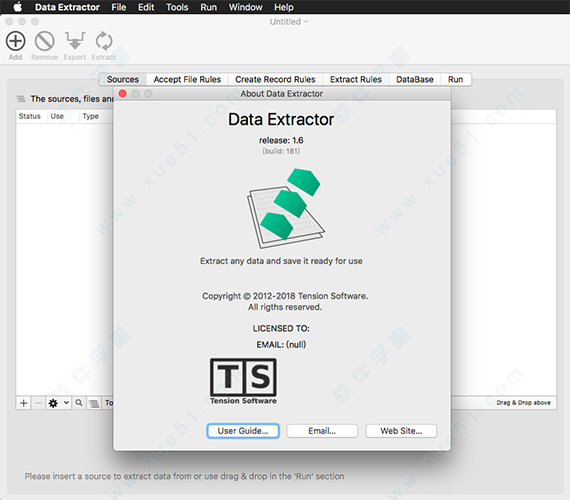Open the Untitled document title dropdown

click(x=289, y=22)
